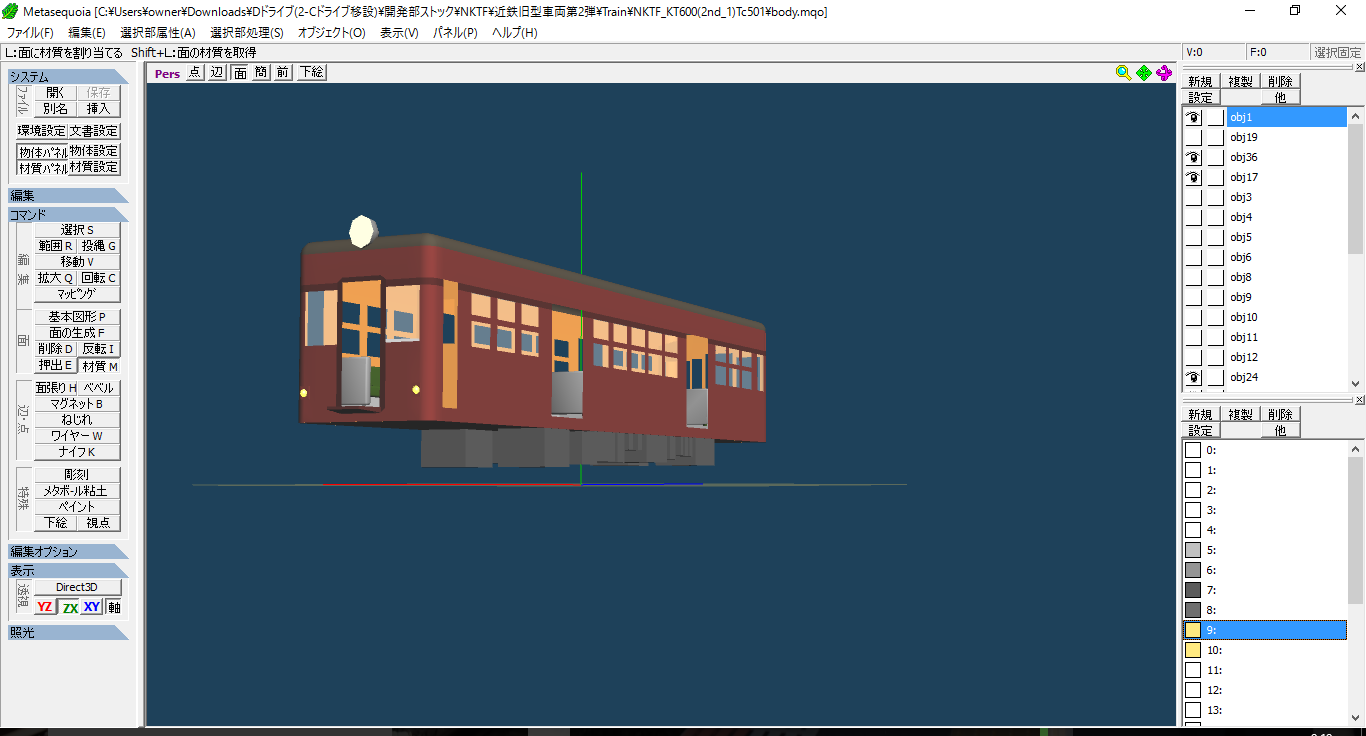
Task: Open the オブジェクト(O) menu
Action: pyautogui.click(x=331, y=33)
